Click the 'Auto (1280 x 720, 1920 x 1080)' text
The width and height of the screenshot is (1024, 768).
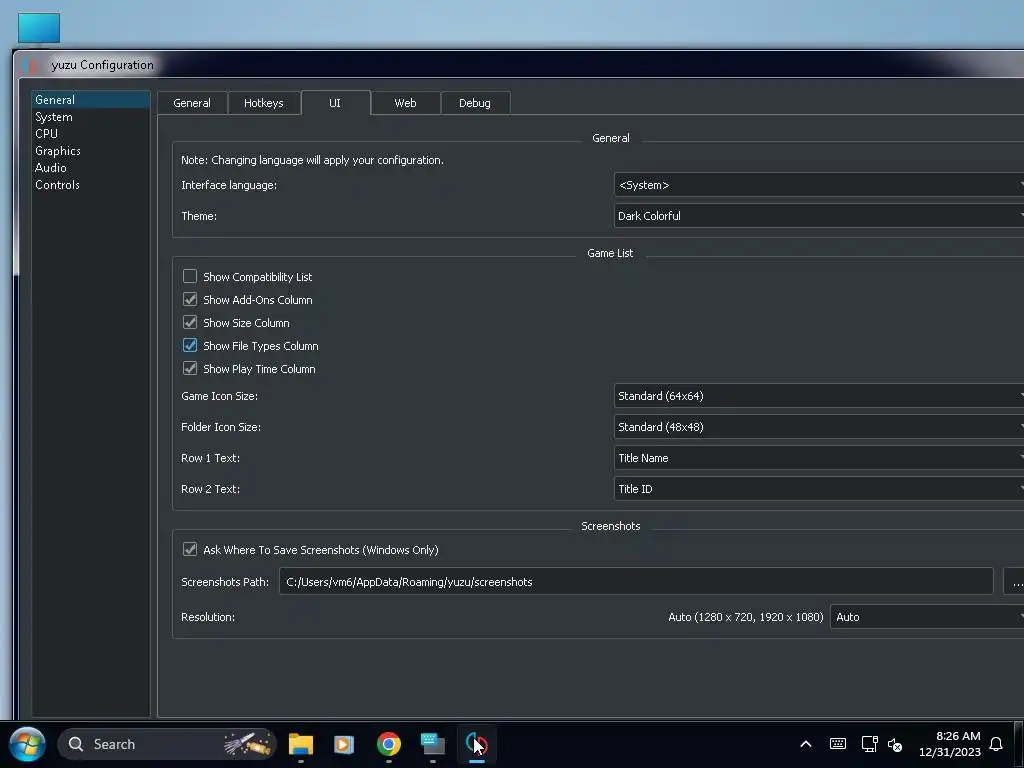(x=745, y=616)
